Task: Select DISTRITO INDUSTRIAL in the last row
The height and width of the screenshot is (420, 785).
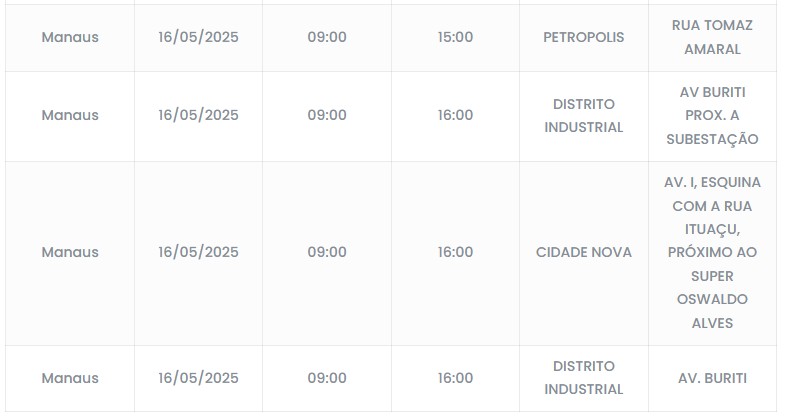Action: pyautogui.click(x=583, y=378)
